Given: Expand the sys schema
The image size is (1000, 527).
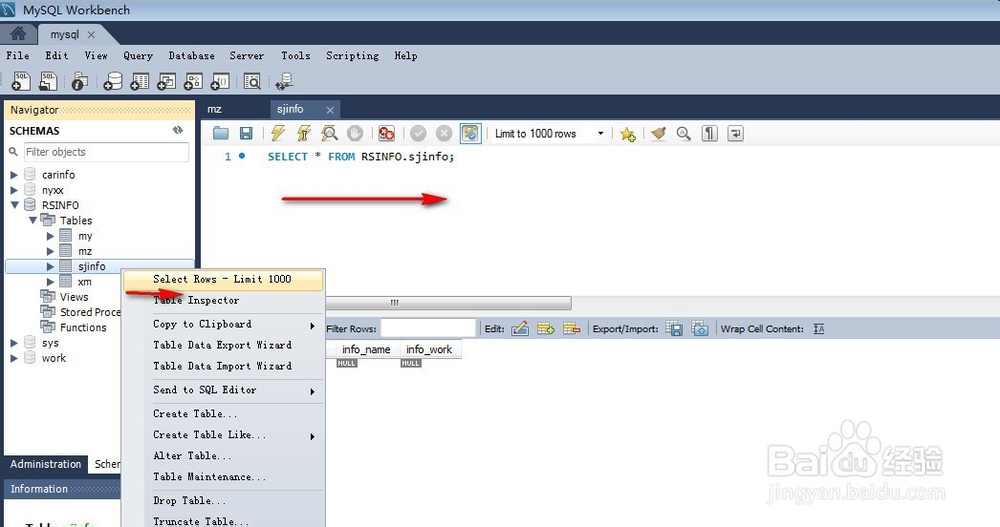Looking at the screenshot, I should [x=14, y=343].
